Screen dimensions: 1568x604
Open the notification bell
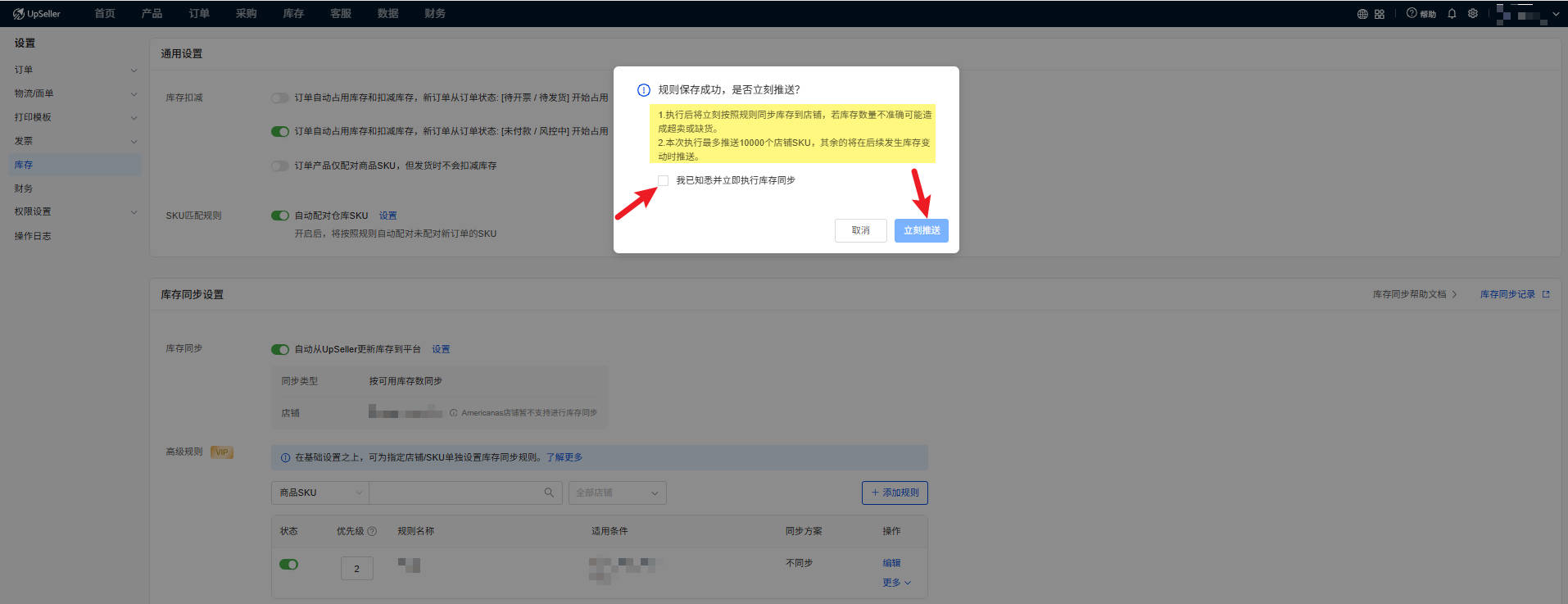click(x=1452, y=14)
